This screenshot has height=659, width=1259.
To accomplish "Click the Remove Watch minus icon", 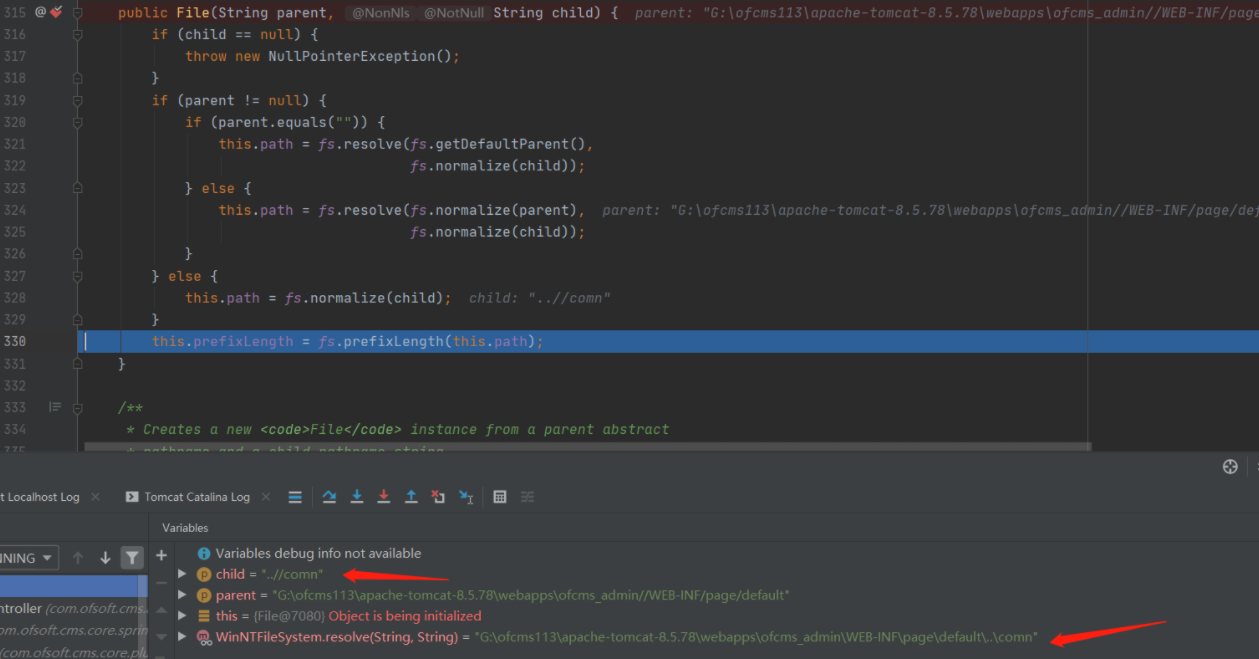I will 162,582.
